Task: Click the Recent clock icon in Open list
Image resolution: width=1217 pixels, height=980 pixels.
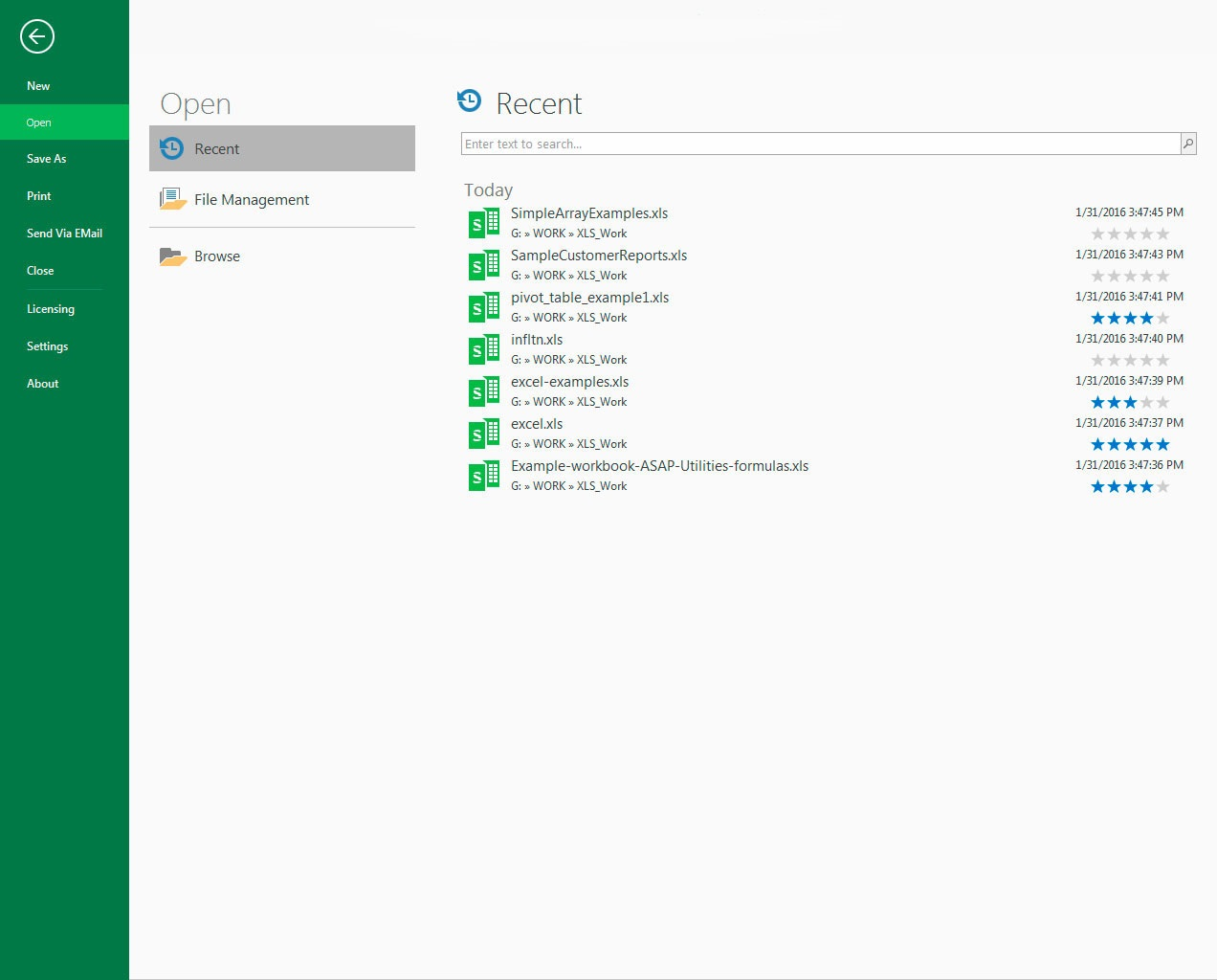Action: [x=172, y=148]
